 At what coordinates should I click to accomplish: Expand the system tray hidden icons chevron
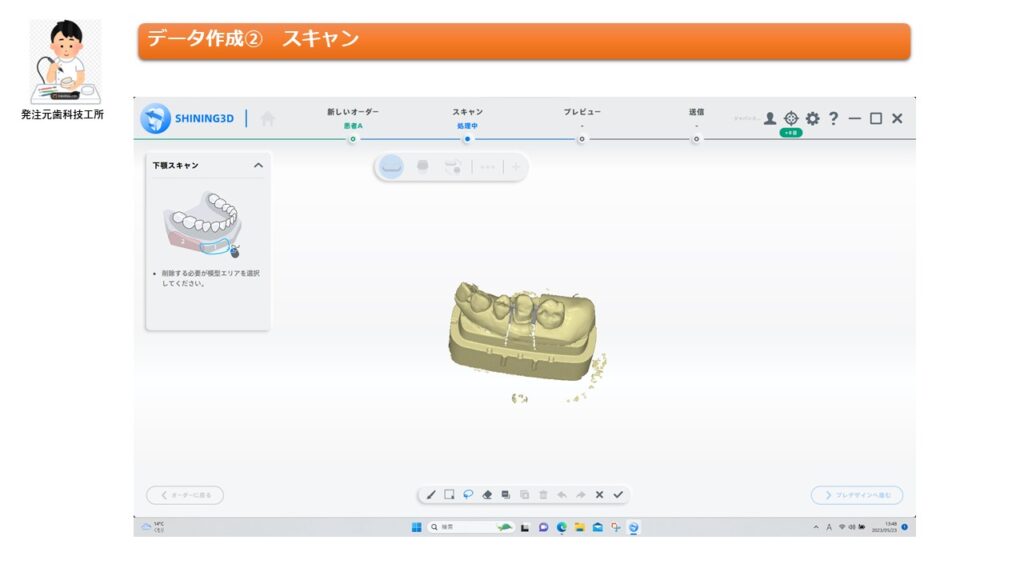[x=816, y=527]
